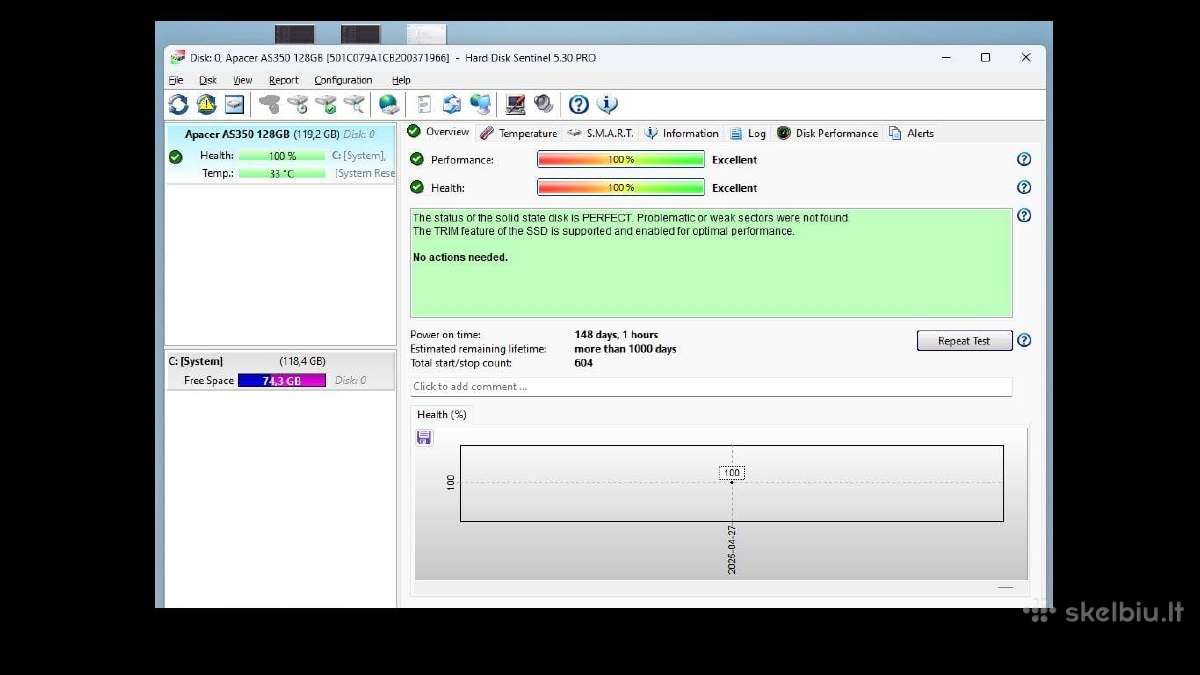Click the 2025-04-27 date label on graph
The image size is (1200, 675).
[x=732, y=548]
